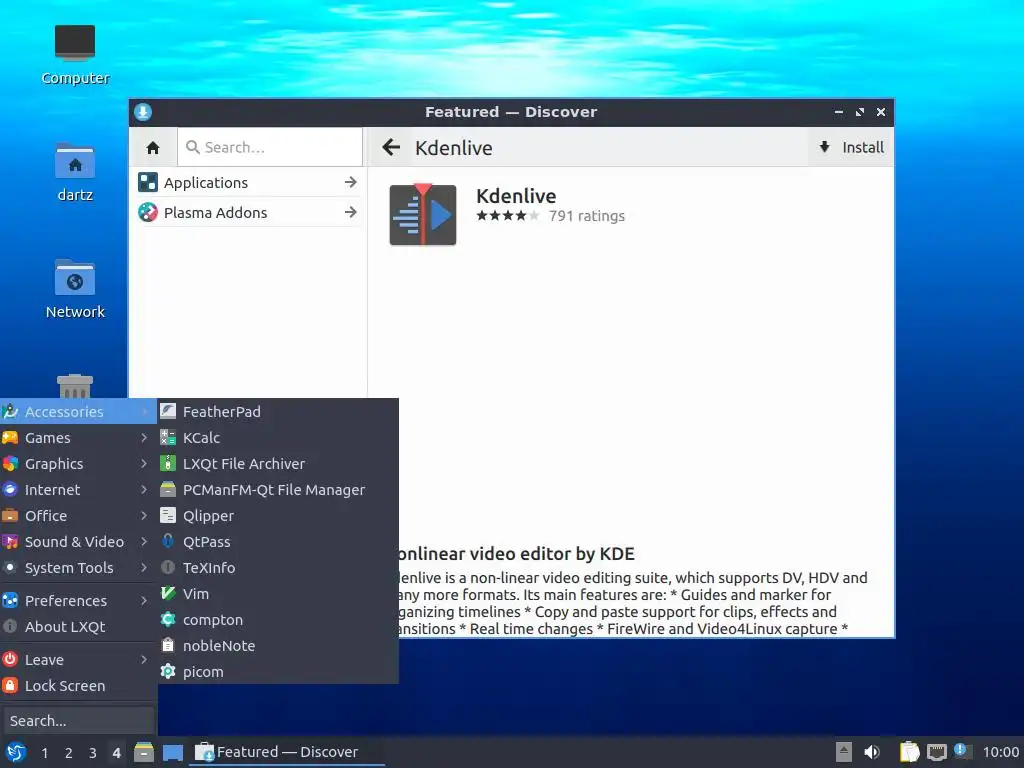
Task: Click the Discover Search field
Action: 270,148
